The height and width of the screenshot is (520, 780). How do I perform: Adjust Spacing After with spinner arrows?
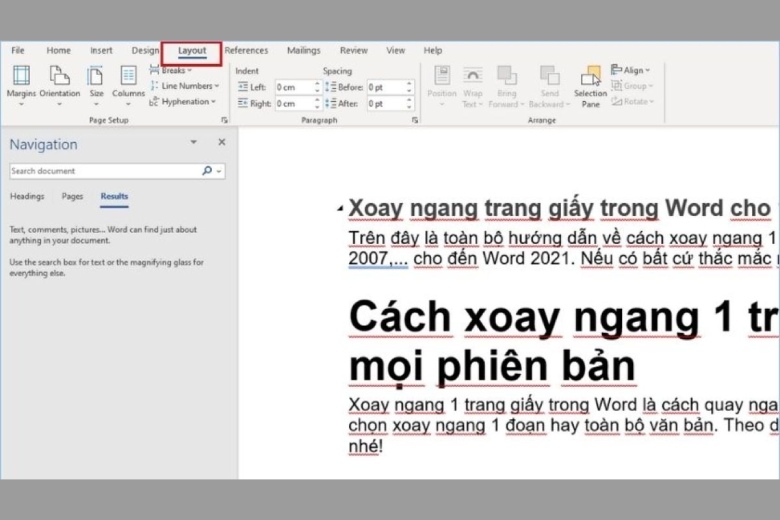point(409,104)
